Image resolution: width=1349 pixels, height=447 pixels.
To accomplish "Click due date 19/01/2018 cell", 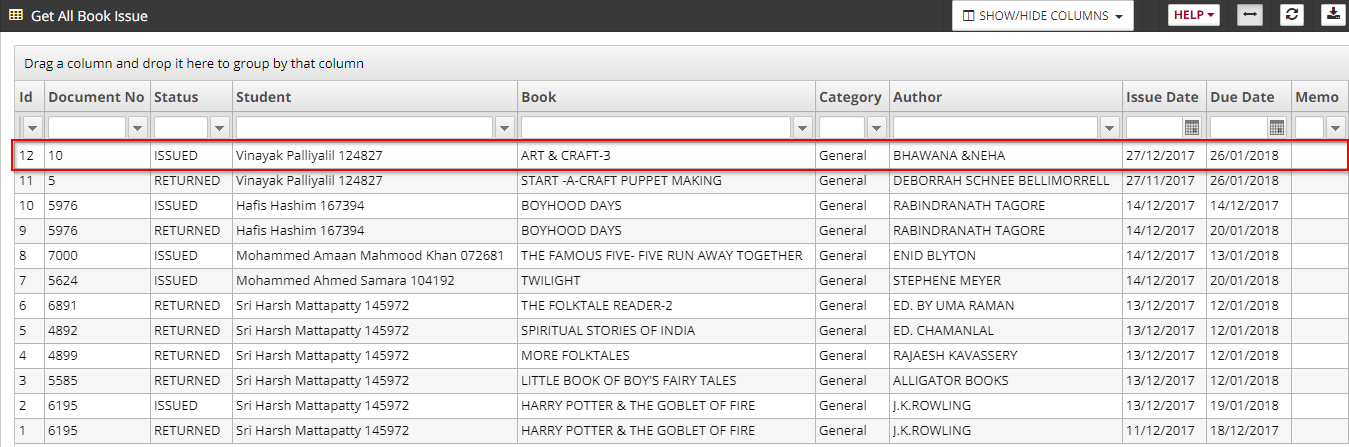I will [1248, 405].
